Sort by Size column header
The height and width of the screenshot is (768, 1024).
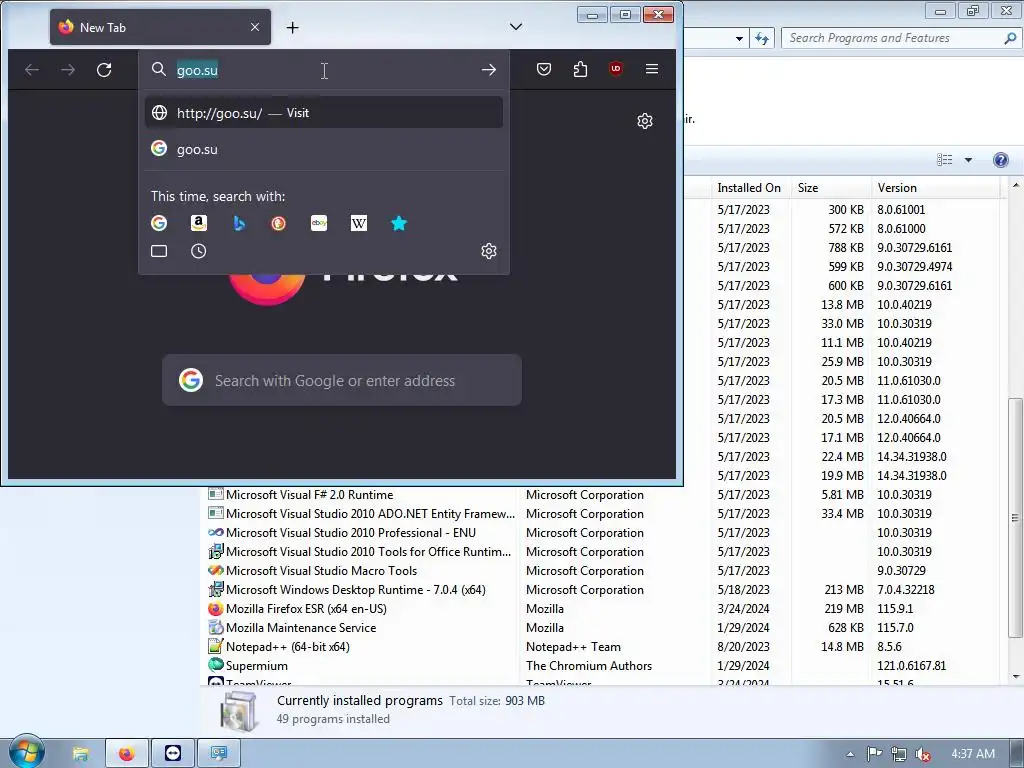(x=831, y=188)
